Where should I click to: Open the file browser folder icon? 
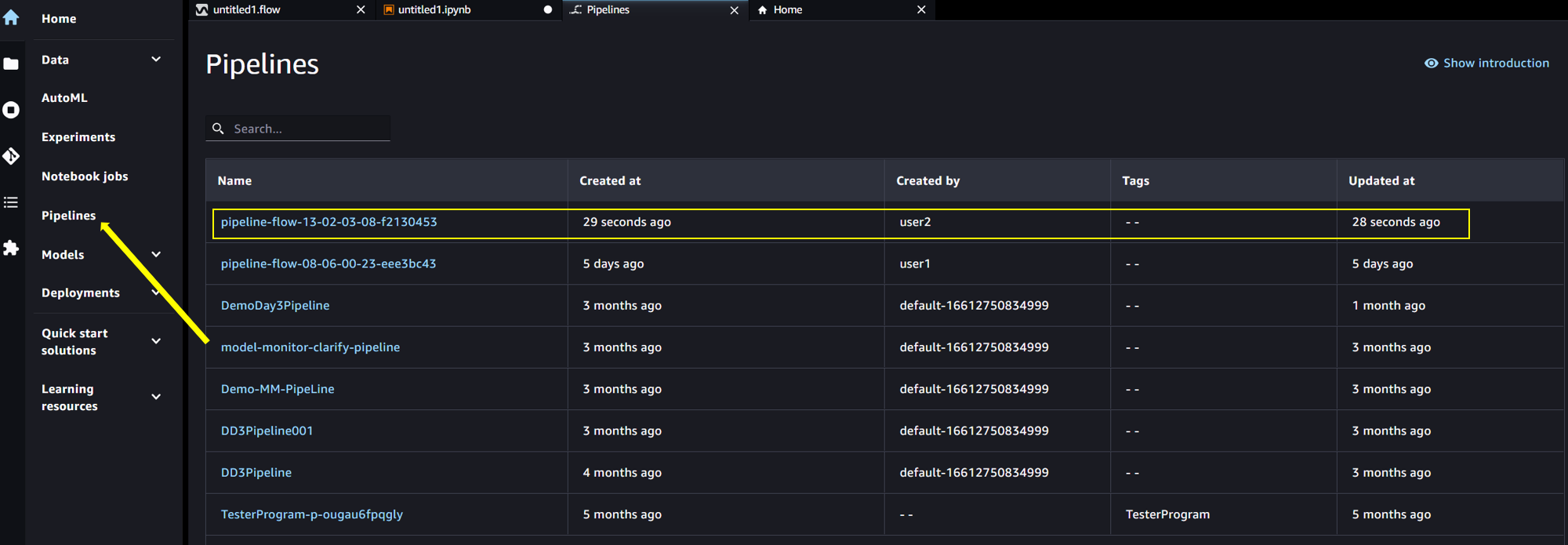click(x=11, y=64)
